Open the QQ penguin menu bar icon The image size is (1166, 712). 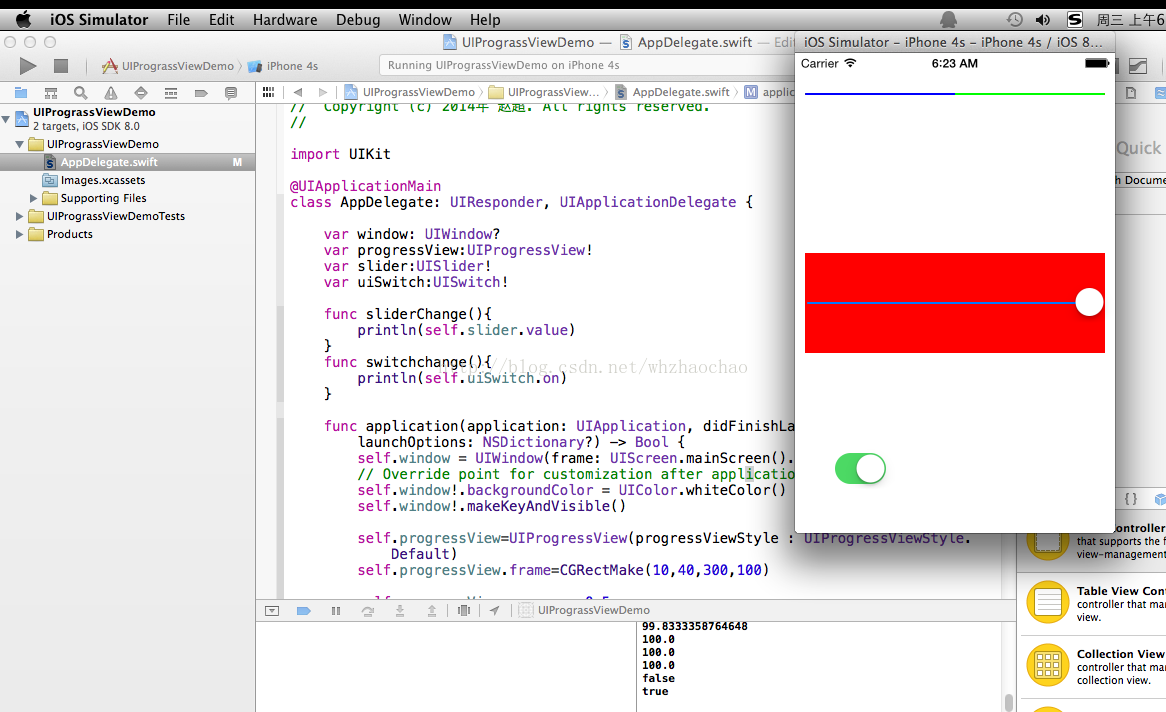pos(949,20)
